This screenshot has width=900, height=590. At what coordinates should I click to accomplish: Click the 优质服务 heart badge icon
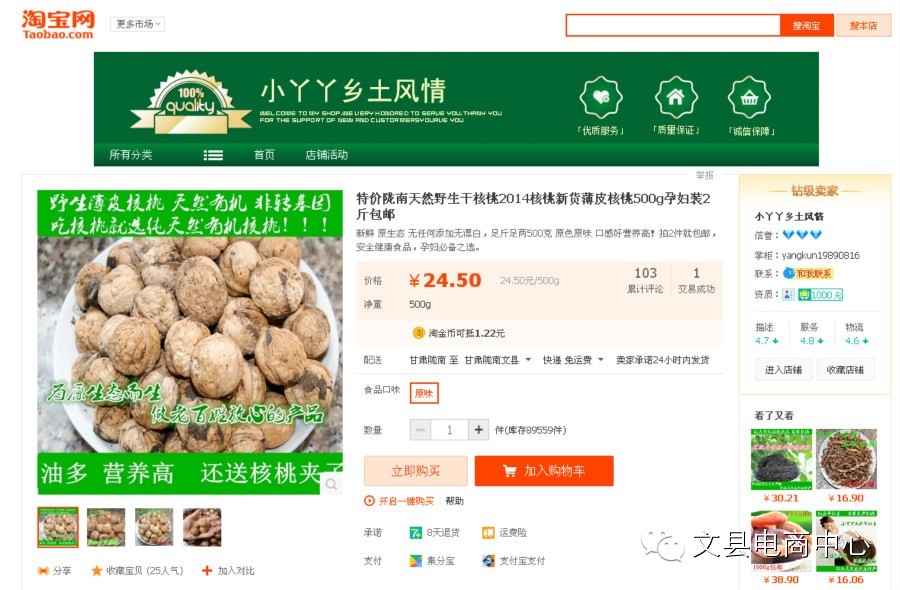coord(600,98)
